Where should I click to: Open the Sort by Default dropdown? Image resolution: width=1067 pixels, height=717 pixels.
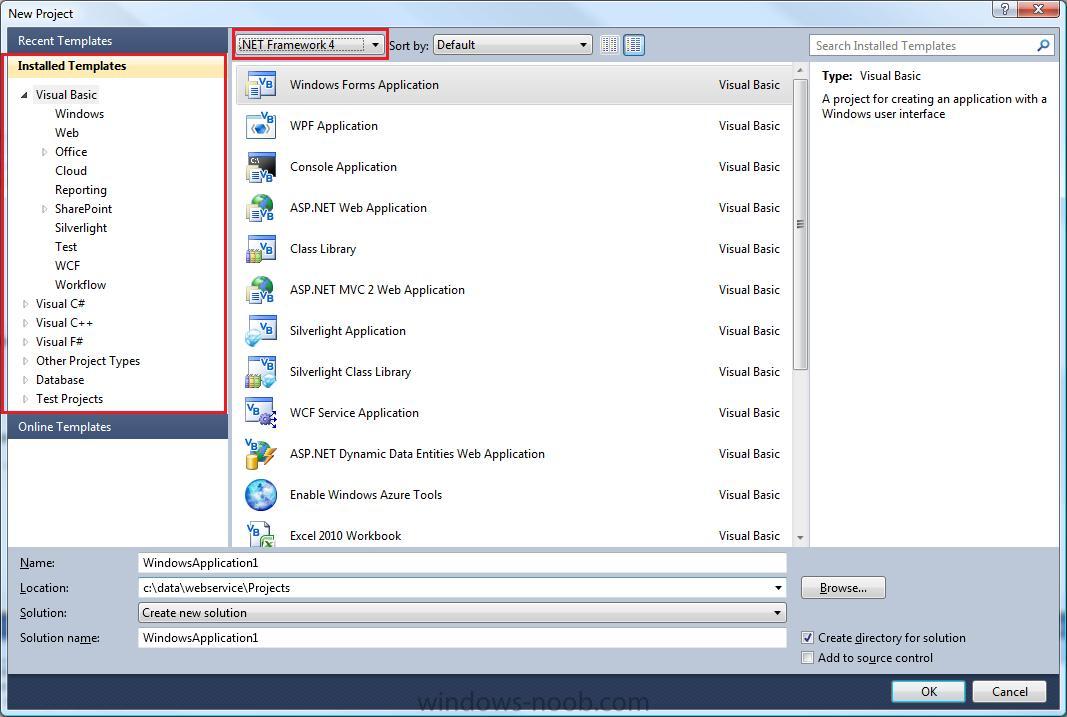[x=512, y=45]
